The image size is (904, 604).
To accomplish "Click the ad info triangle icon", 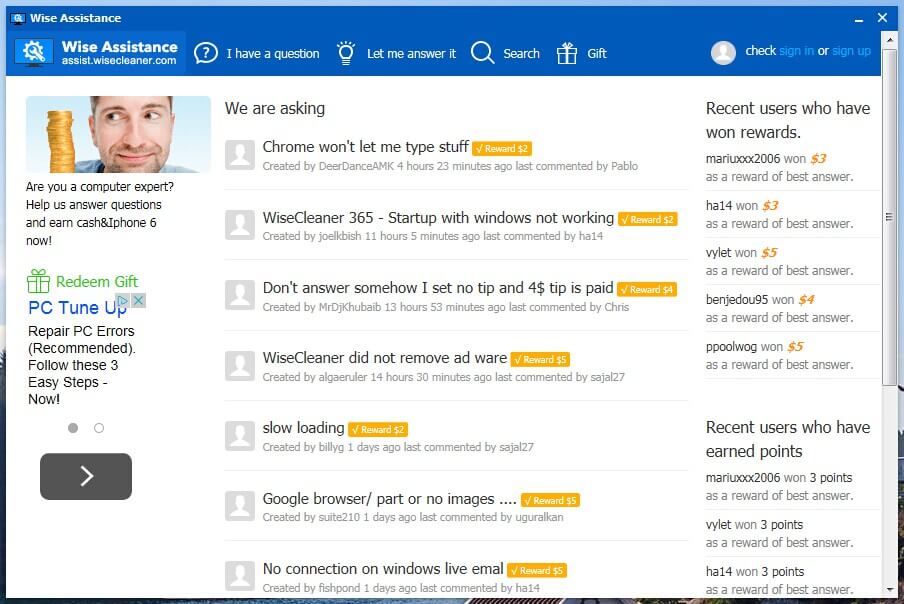I will click(x=123, y=300).
